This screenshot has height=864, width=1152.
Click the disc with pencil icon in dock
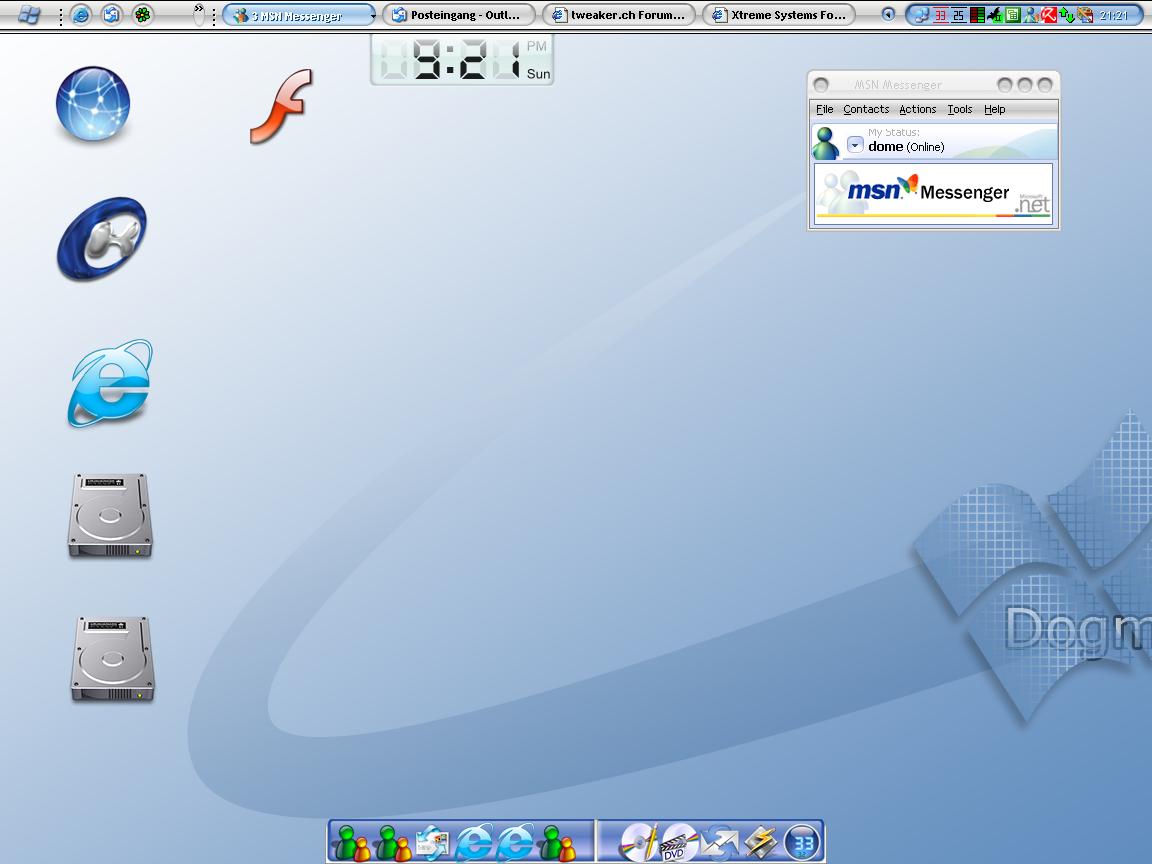coord(638,843)
